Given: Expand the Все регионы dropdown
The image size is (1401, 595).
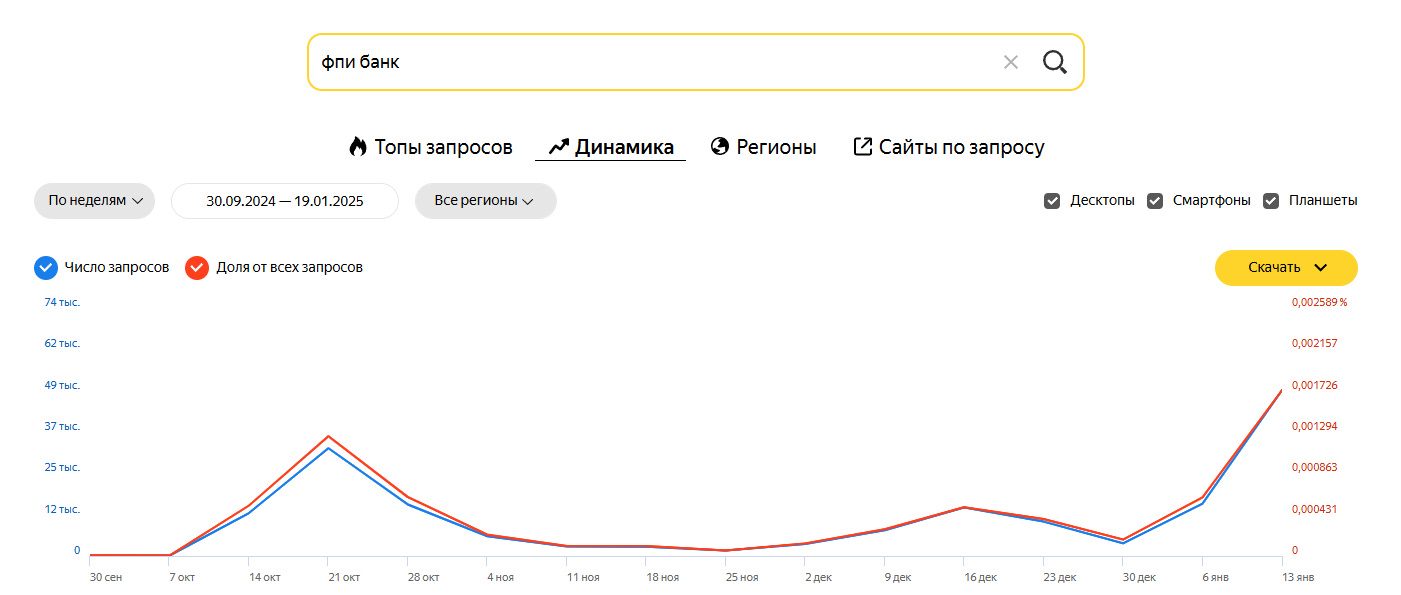Looking at the screenshot, I should [x=485, y=200].
